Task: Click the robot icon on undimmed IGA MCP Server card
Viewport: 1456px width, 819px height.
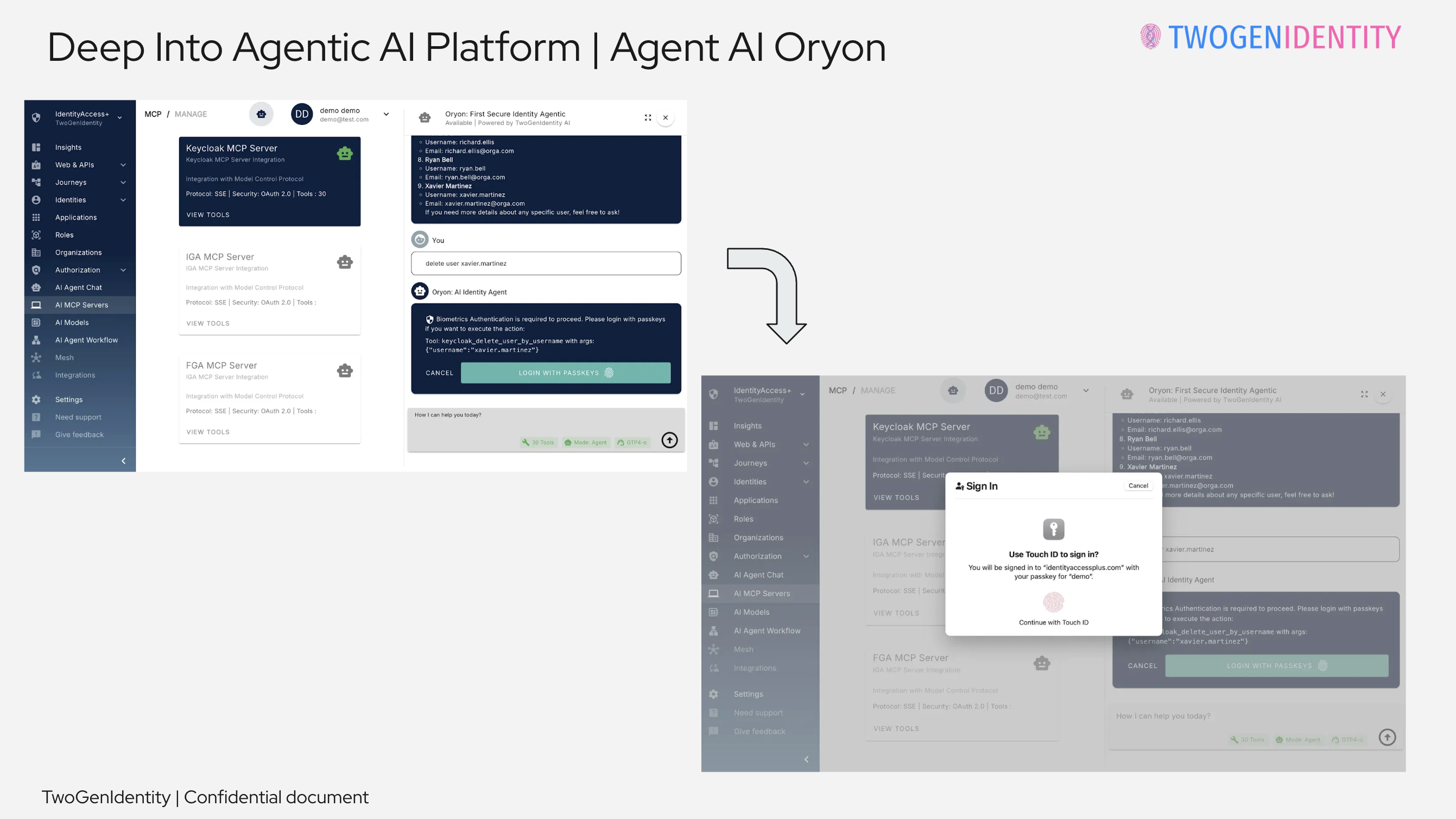Action: (345, 262)
